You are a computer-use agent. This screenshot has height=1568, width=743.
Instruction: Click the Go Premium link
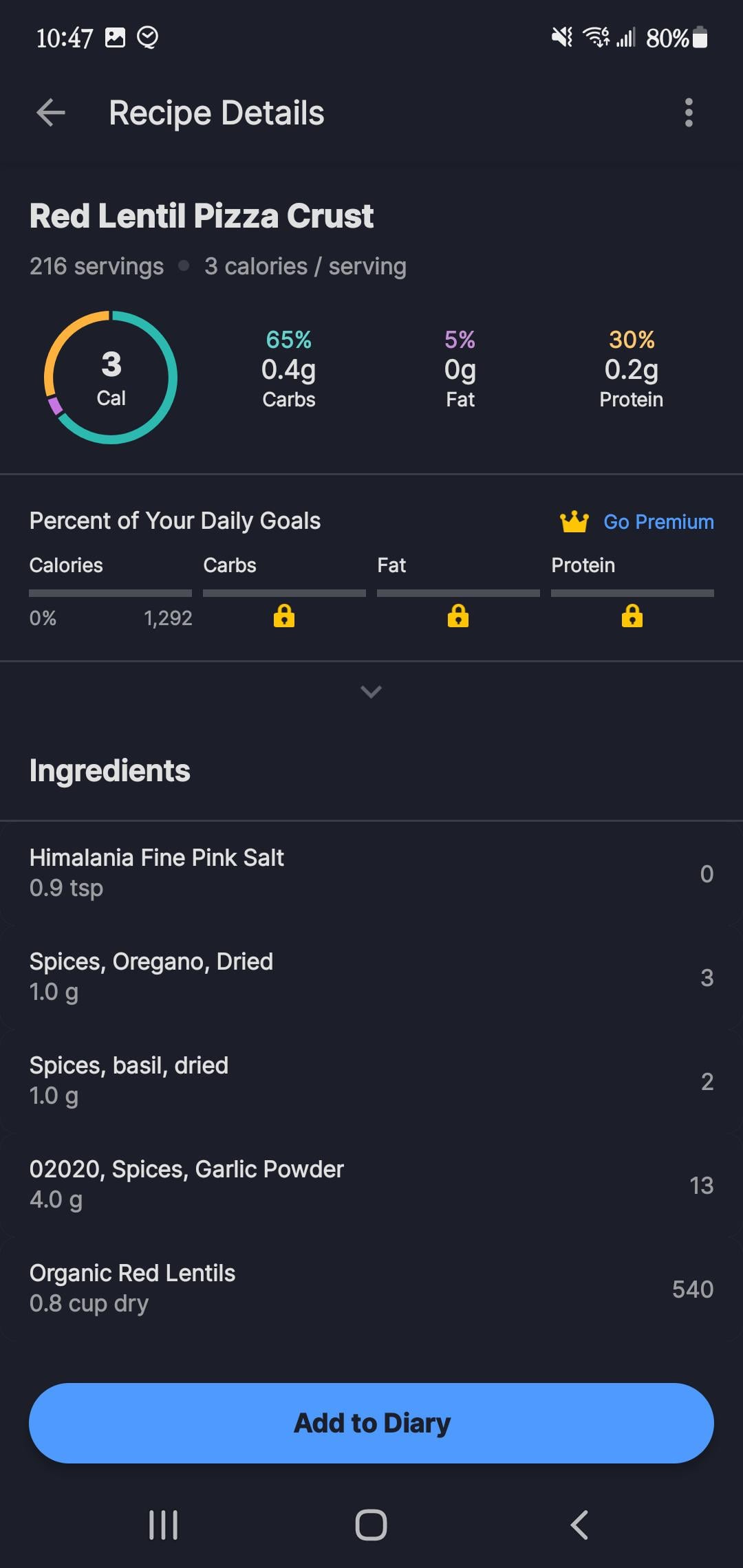[x=658, y=522]
